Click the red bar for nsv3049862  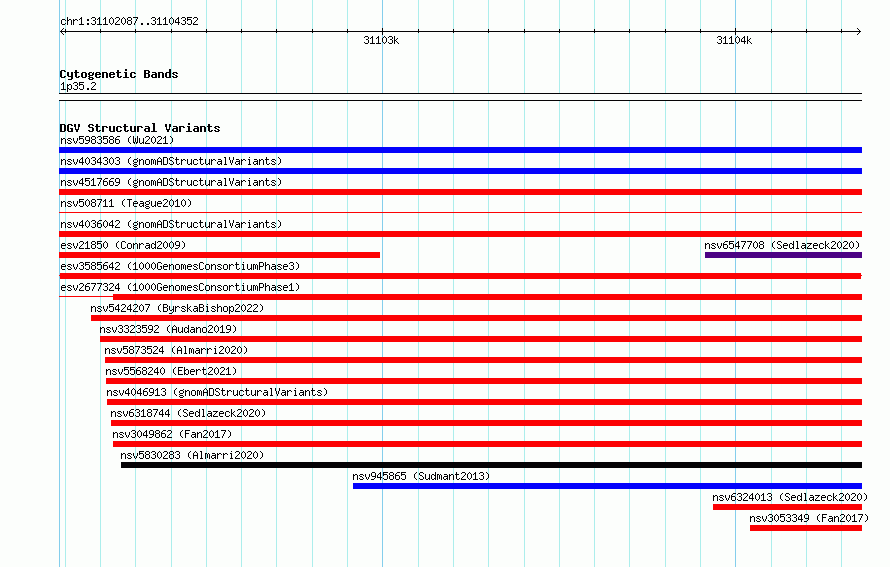(x=488, y=444)
